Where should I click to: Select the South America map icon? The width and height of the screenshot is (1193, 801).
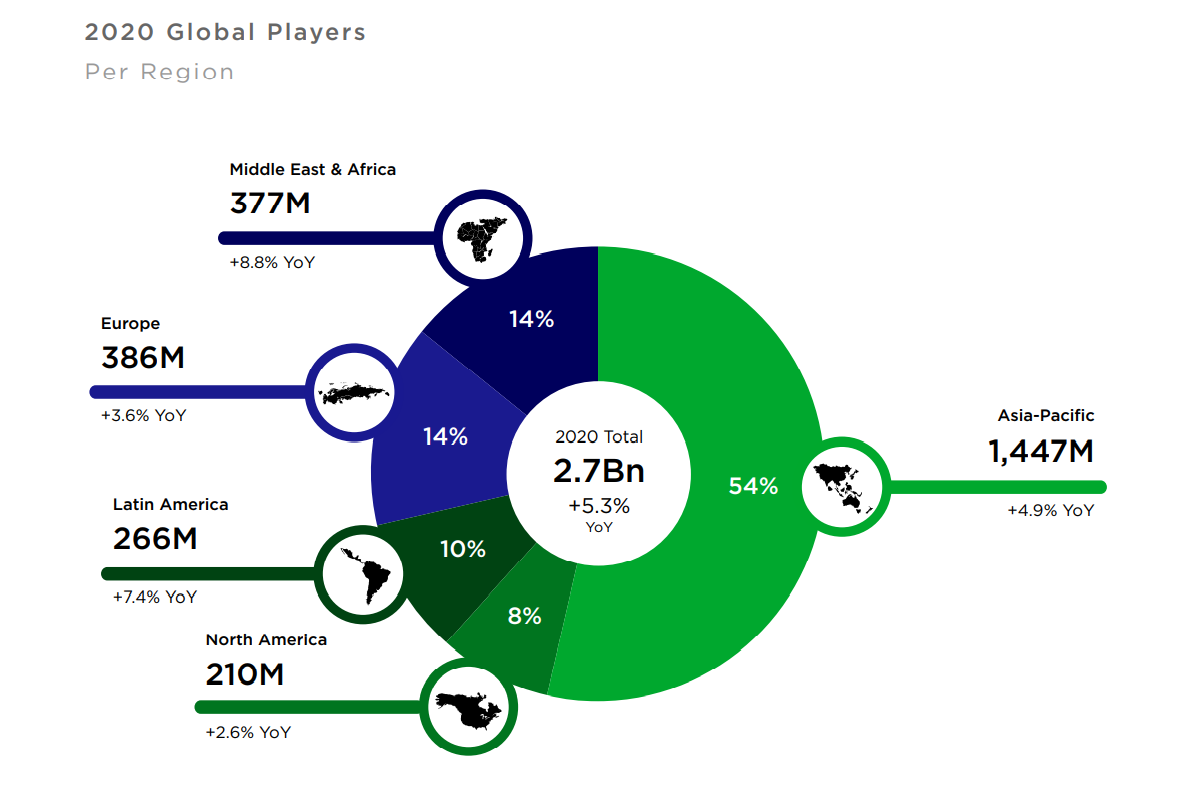362,574
